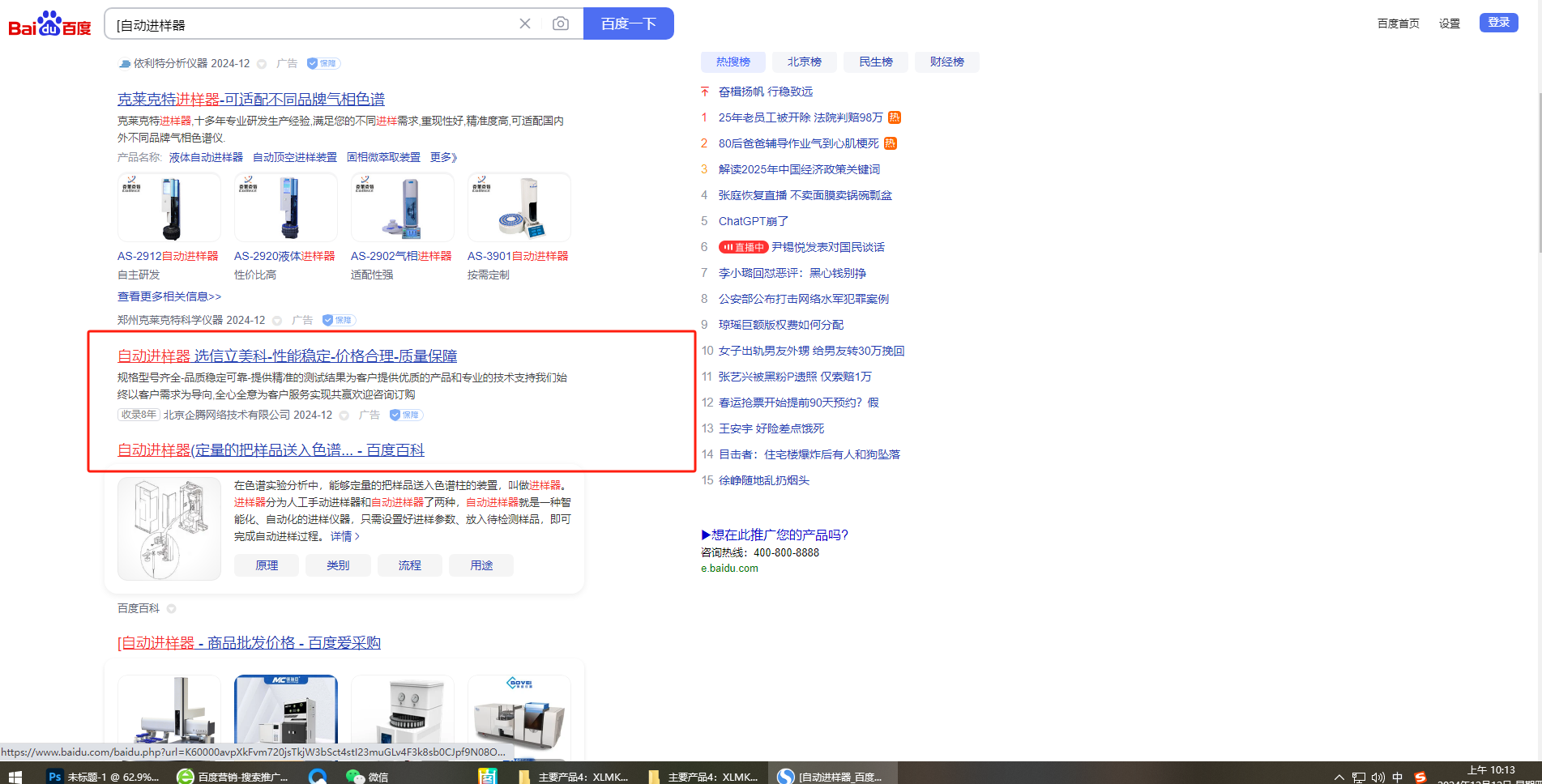Expand 详情 in the Baike snippet
The height and width of the screenshot is (784, 1542).
(345, 536)
